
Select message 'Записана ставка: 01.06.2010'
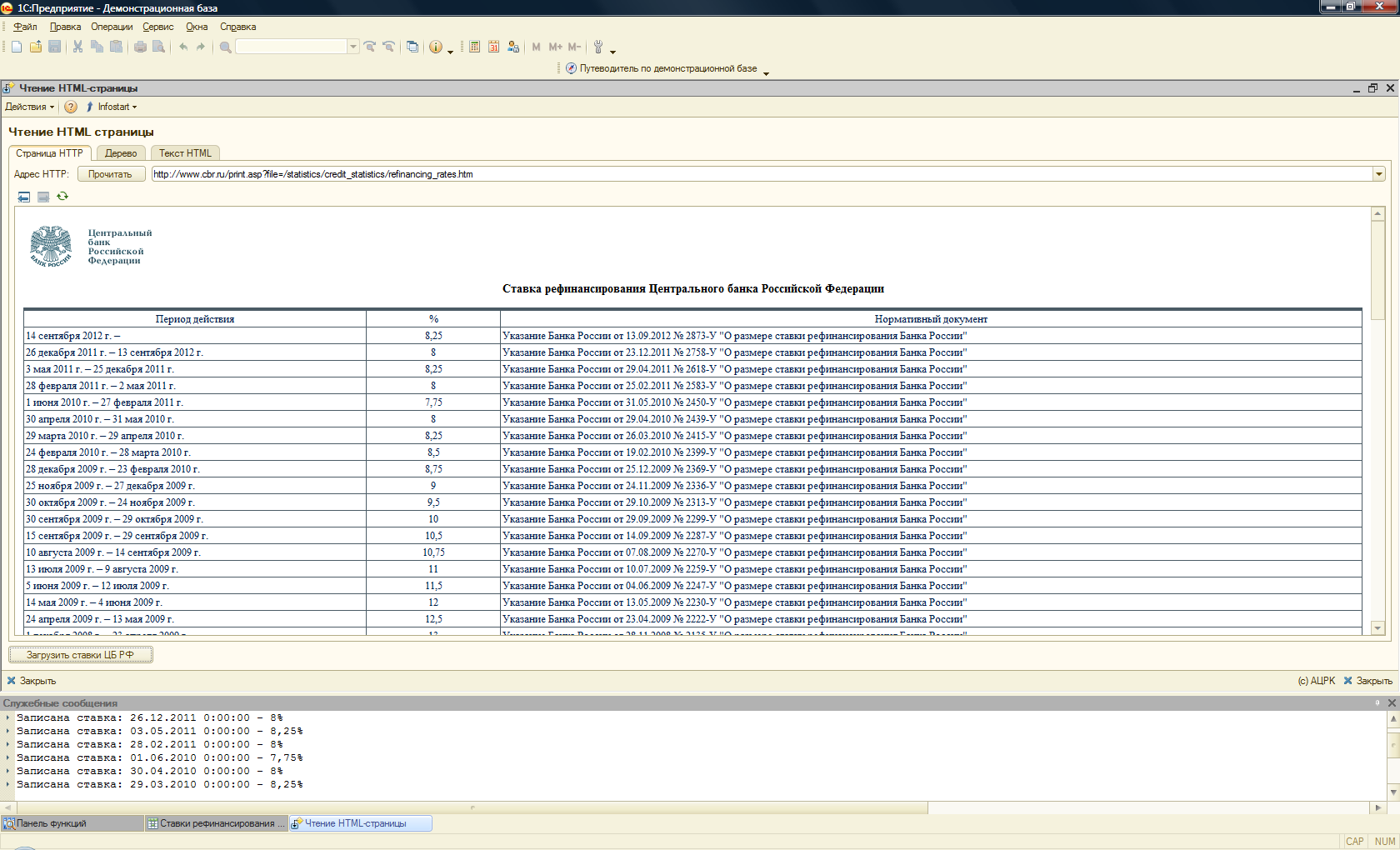pos(160,757)
